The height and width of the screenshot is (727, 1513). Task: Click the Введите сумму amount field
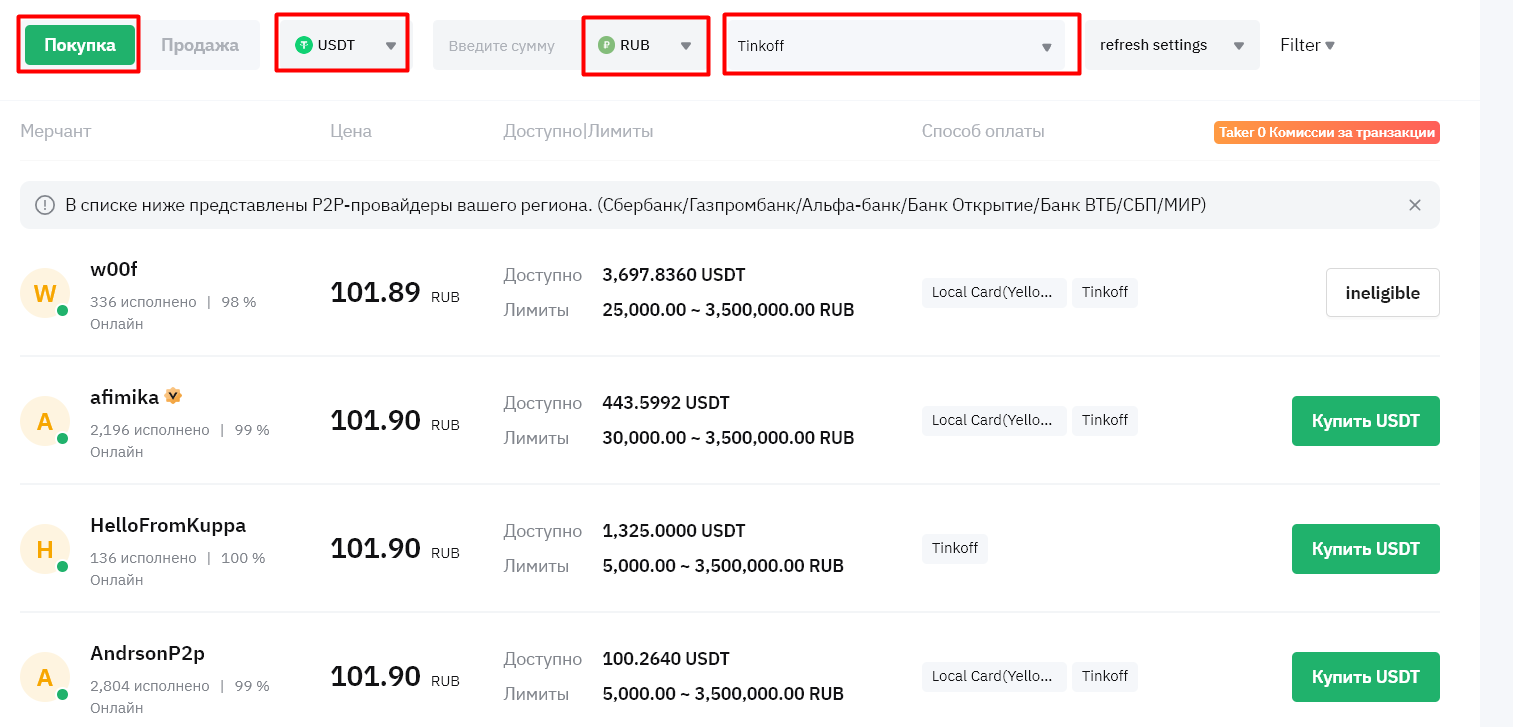[502, 46]
